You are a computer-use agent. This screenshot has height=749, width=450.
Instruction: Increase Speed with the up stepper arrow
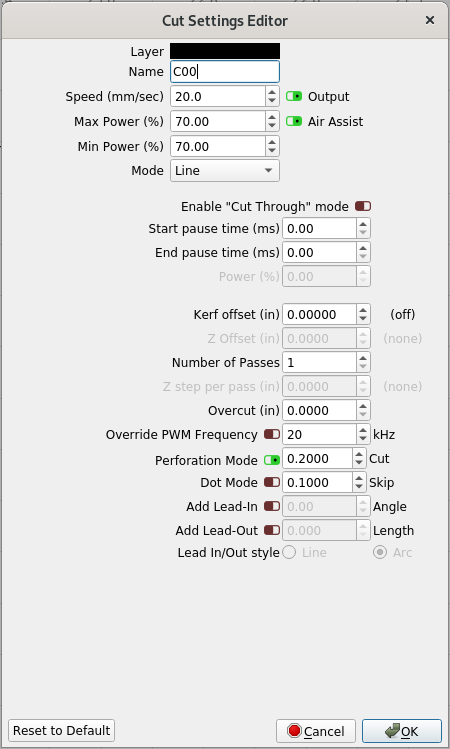272,92
